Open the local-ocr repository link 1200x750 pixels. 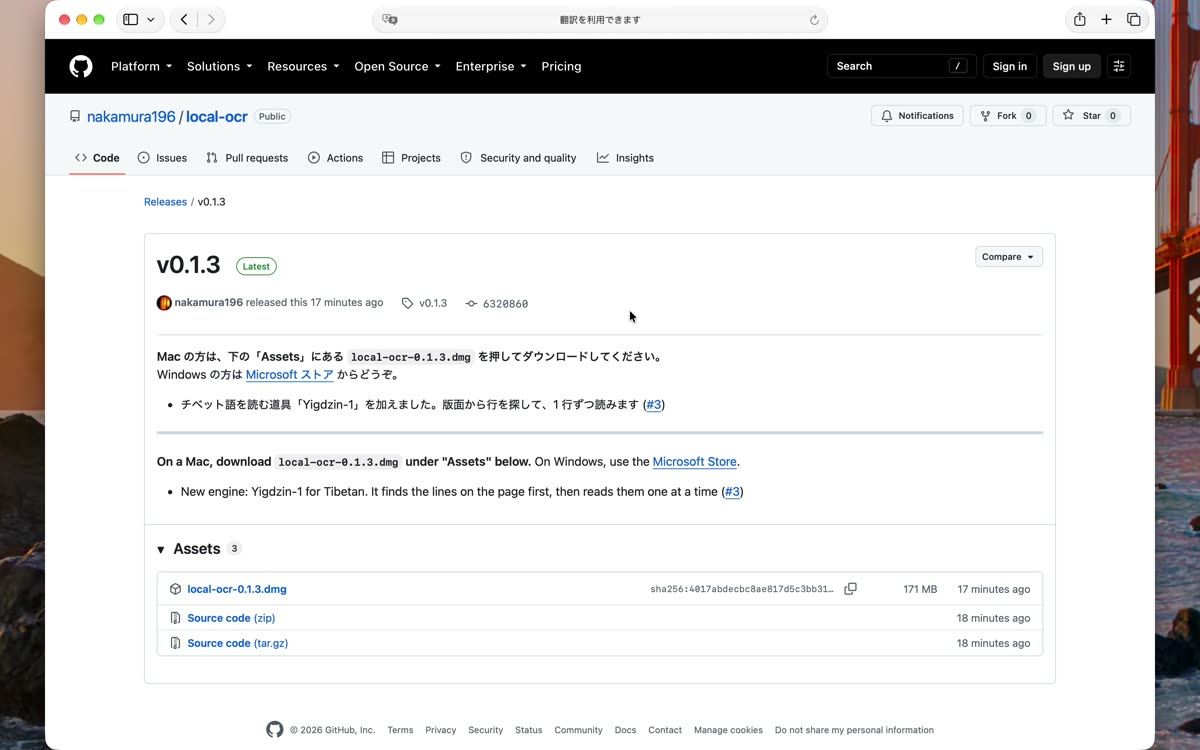217,117
